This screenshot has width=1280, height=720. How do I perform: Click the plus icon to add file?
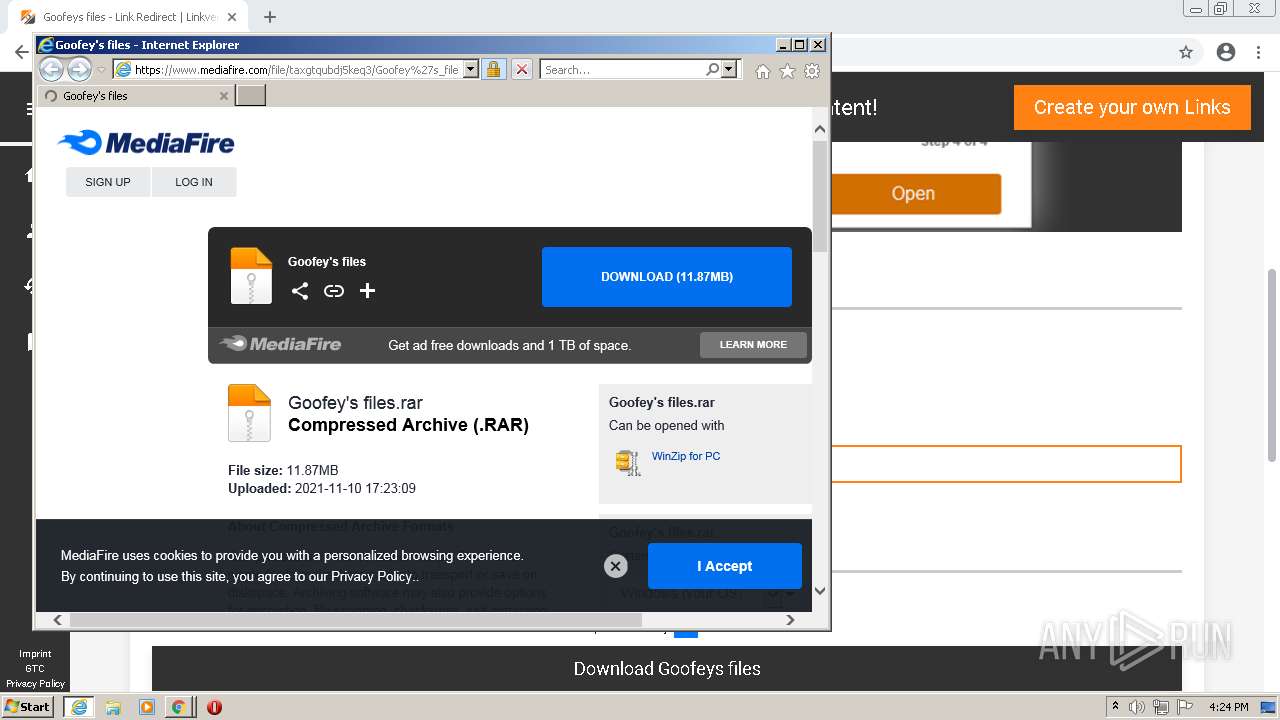point(367,291)
